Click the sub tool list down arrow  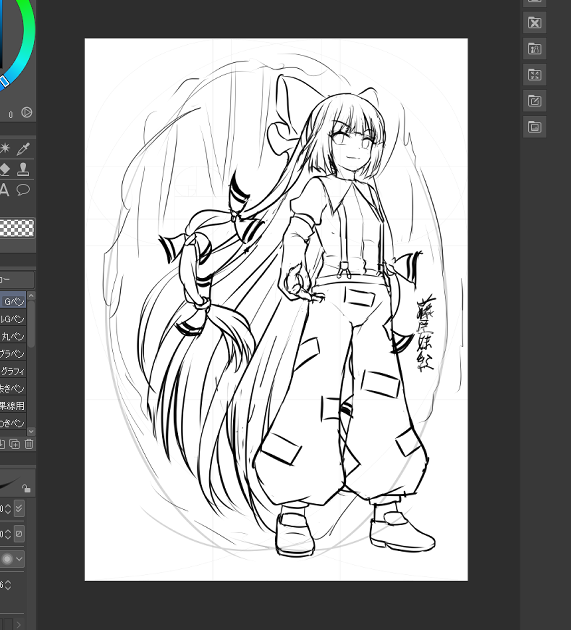(31, 431)
